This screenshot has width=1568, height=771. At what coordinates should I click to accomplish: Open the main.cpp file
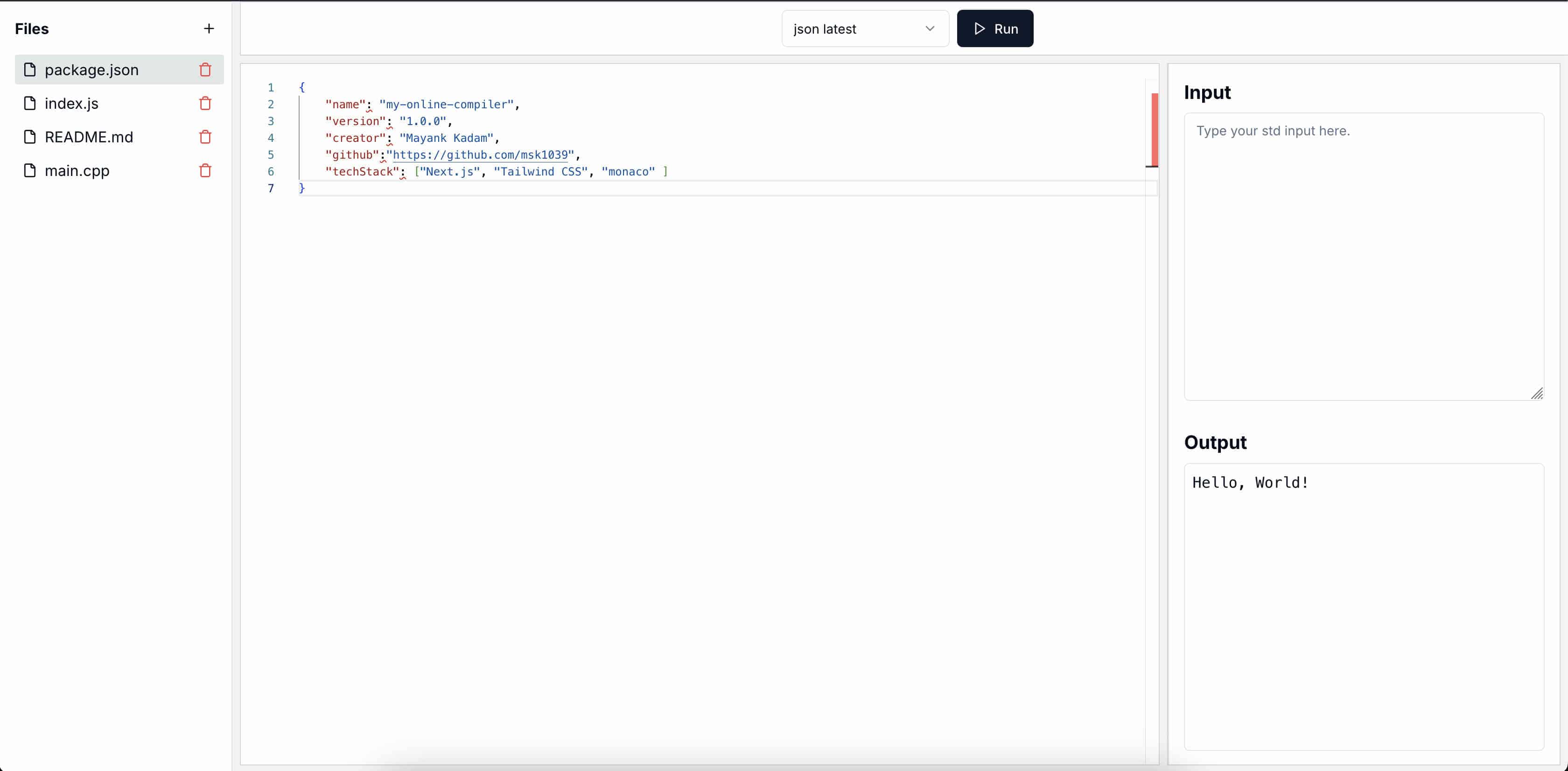(119, 170)
